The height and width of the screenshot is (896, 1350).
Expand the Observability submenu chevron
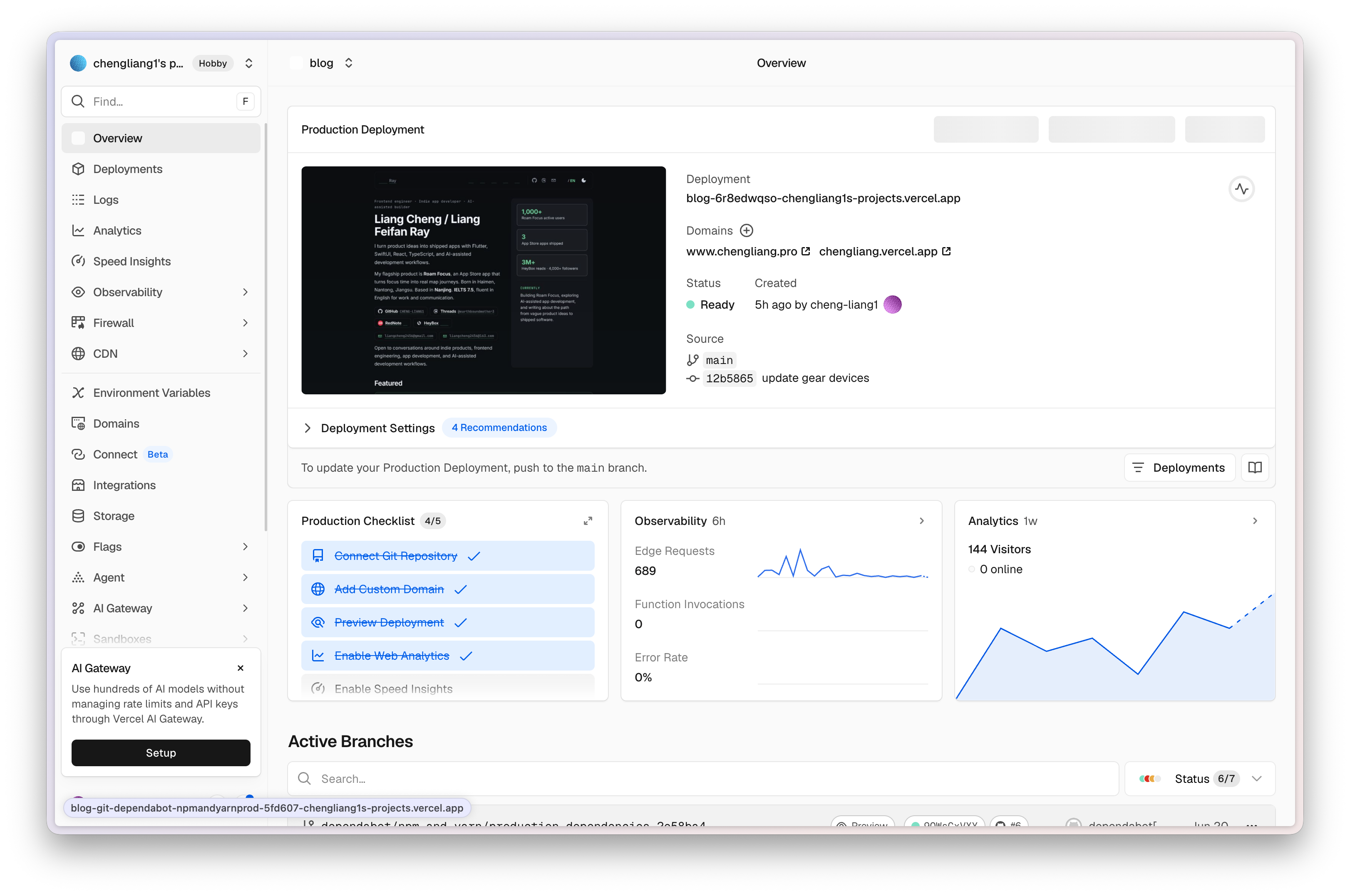(246, 292)
